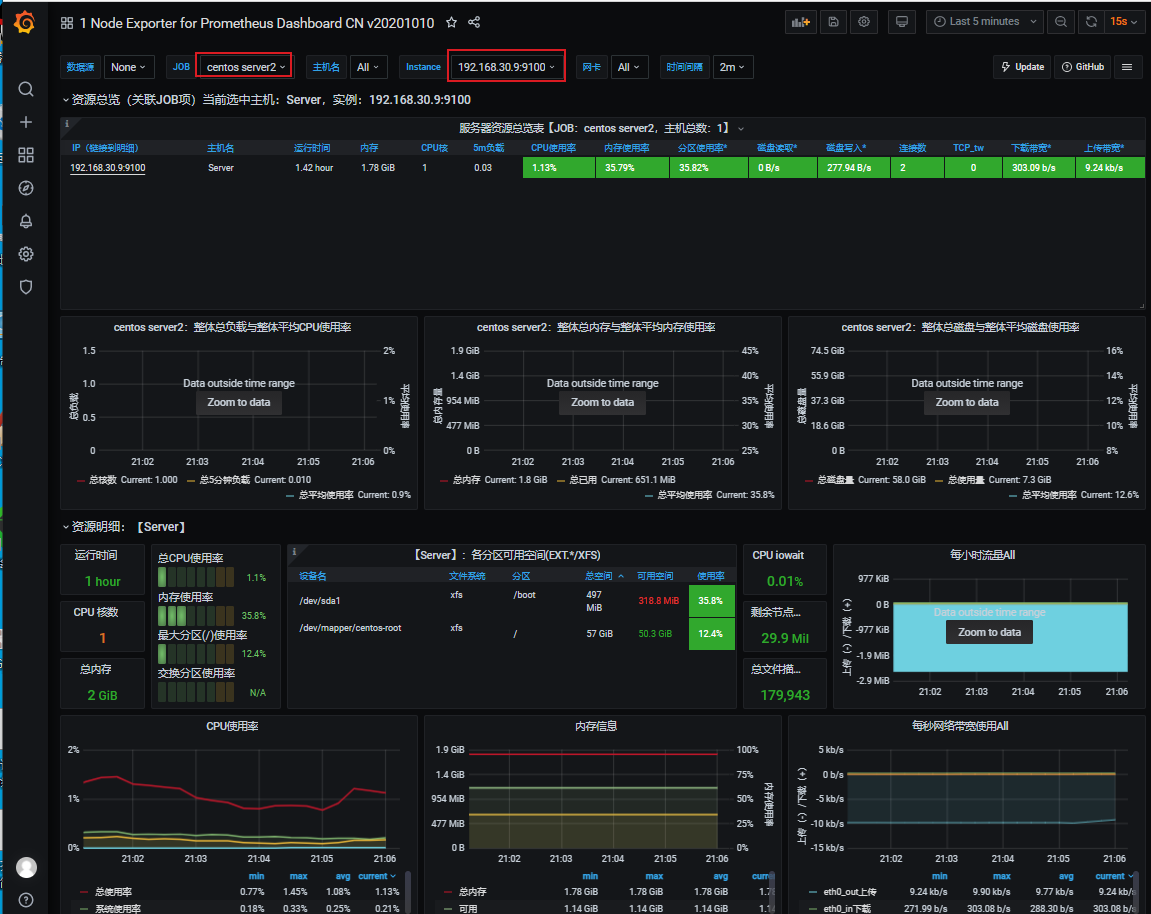Open the server overview panel title menu
The height and width of the screenshot is (914, 1151).
(601, 128)
